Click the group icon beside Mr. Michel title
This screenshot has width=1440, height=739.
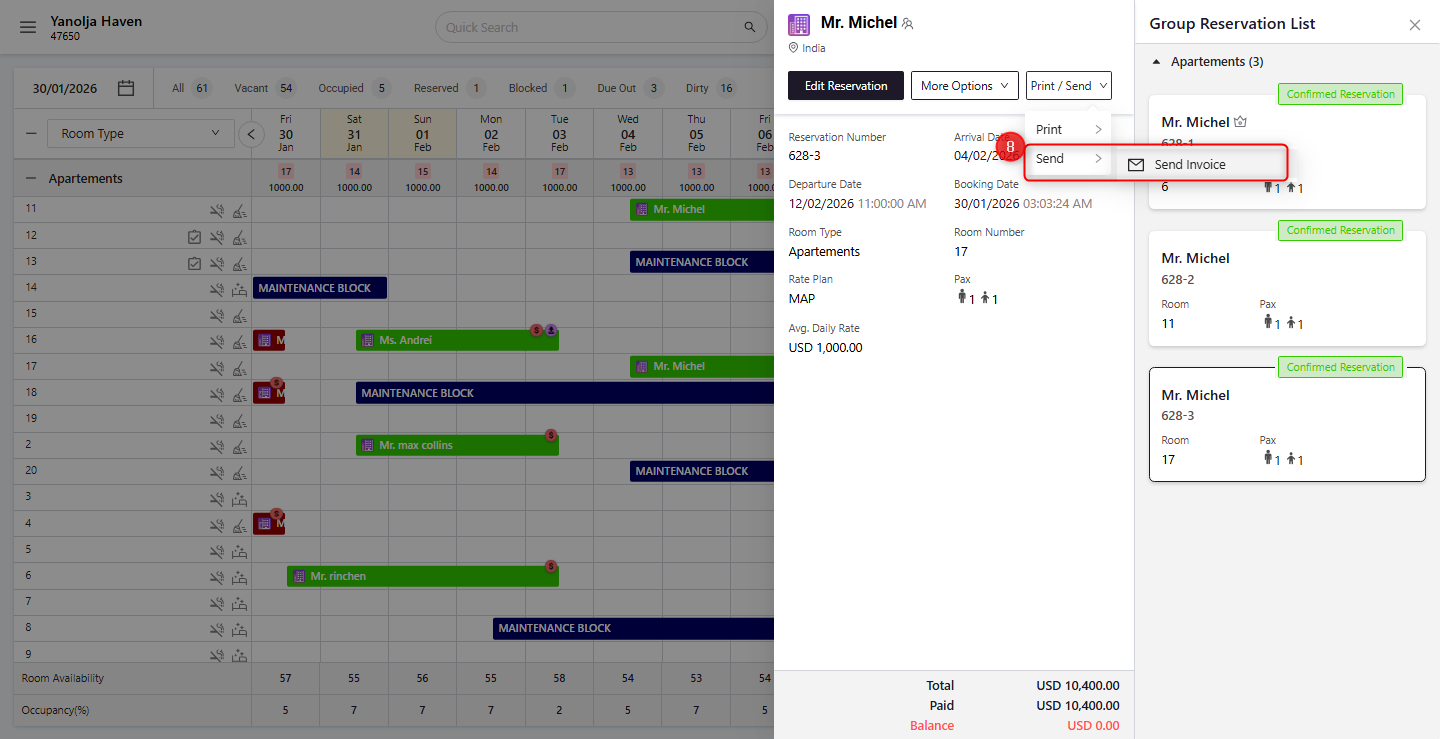[908, 24]
